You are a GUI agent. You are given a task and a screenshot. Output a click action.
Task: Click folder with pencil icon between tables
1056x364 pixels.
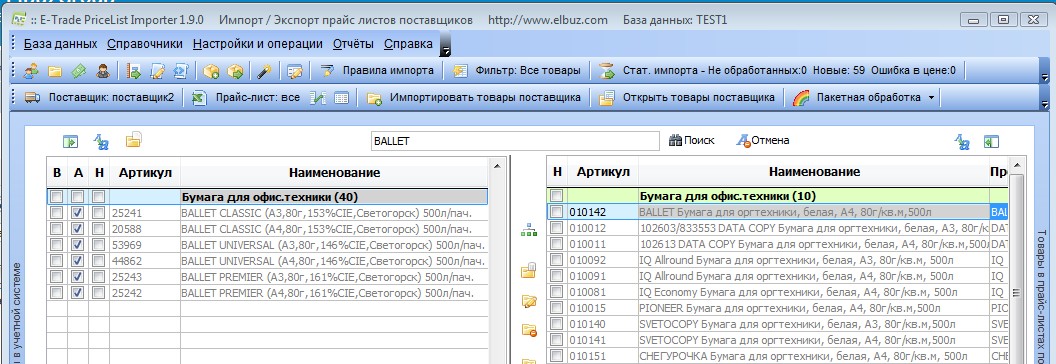[x=529, y=301]
